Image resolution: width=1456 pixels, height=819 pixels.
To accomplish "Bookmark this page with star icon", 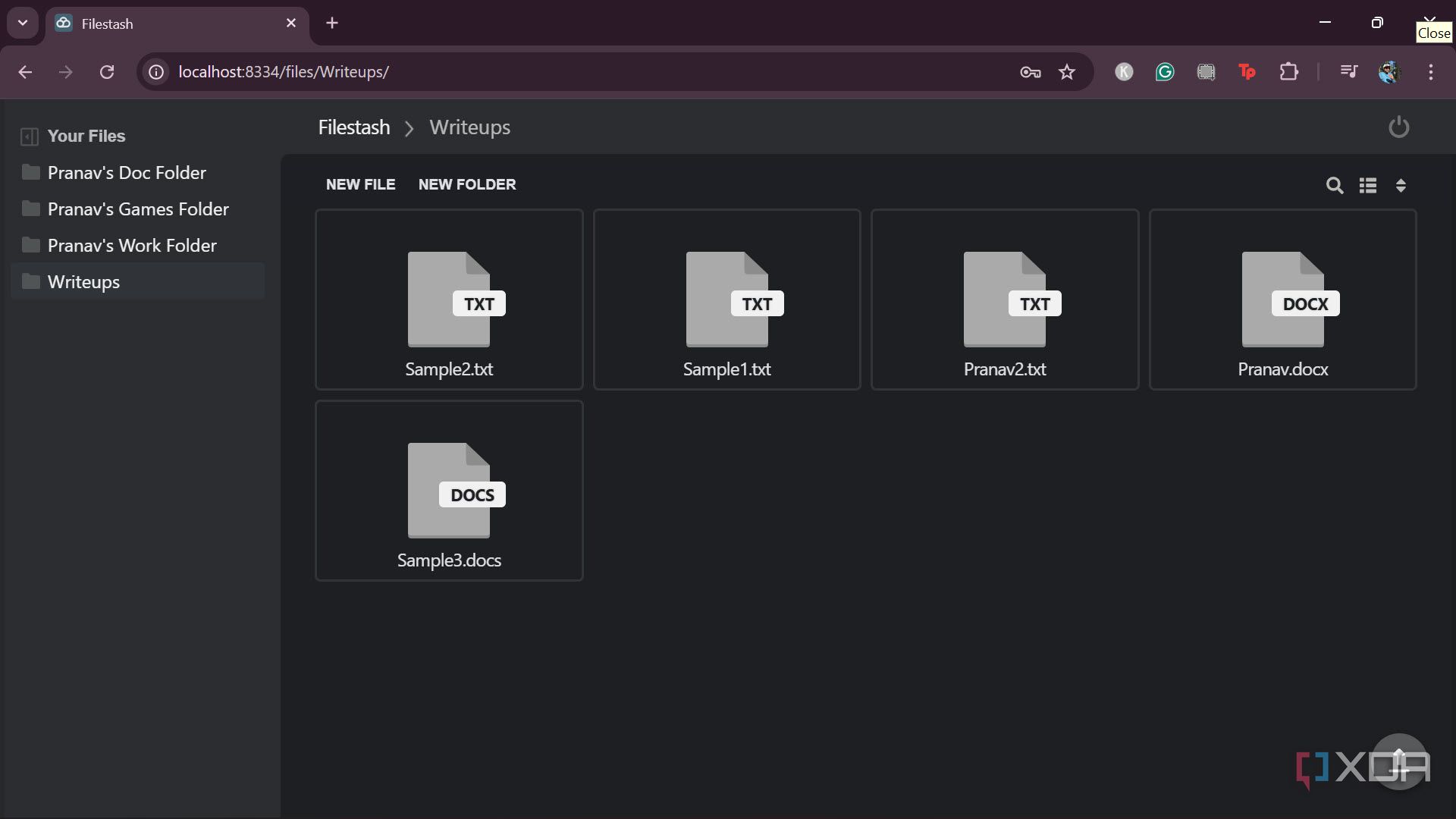I will 1067,72.
